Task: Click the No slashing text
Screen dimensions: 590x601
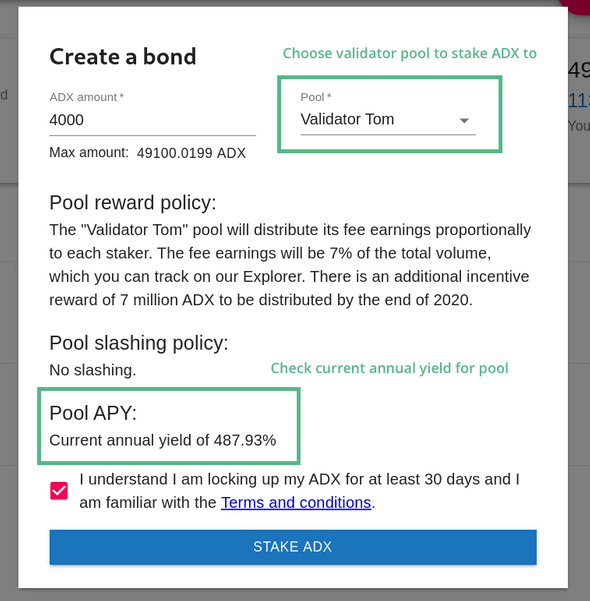Action: (93, 370)
